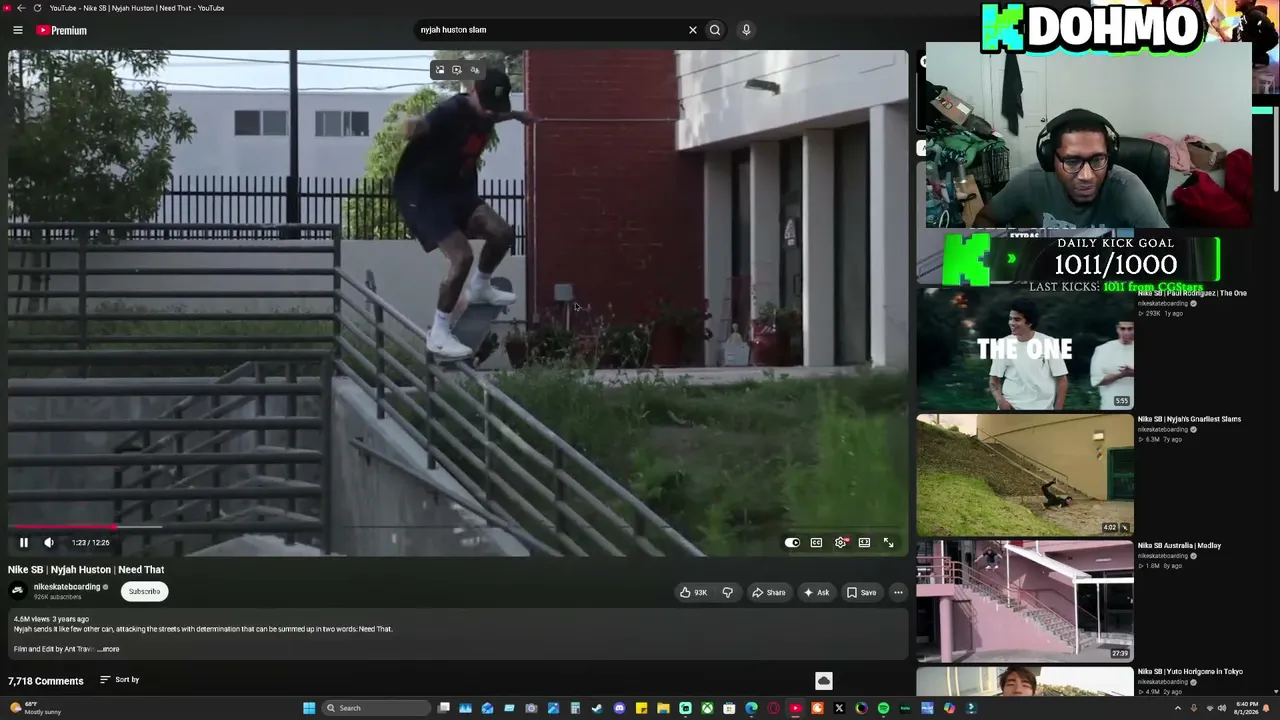Open 'Nike SB Australia | Medley' thumbnail

click(x=1025, y=601)
